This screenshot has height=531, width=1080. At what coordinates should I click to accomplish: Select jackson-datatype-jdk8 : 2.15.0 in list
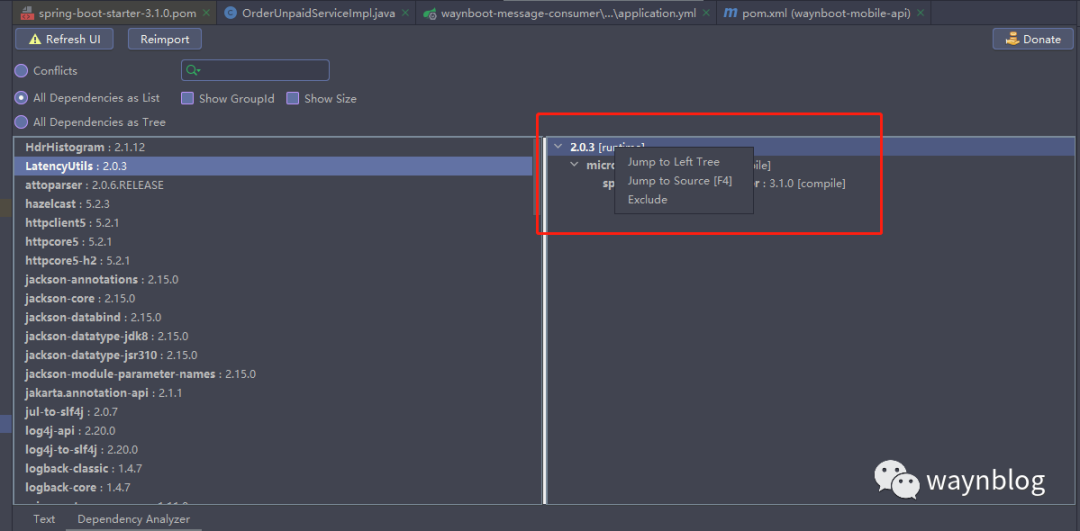[273, 336]
